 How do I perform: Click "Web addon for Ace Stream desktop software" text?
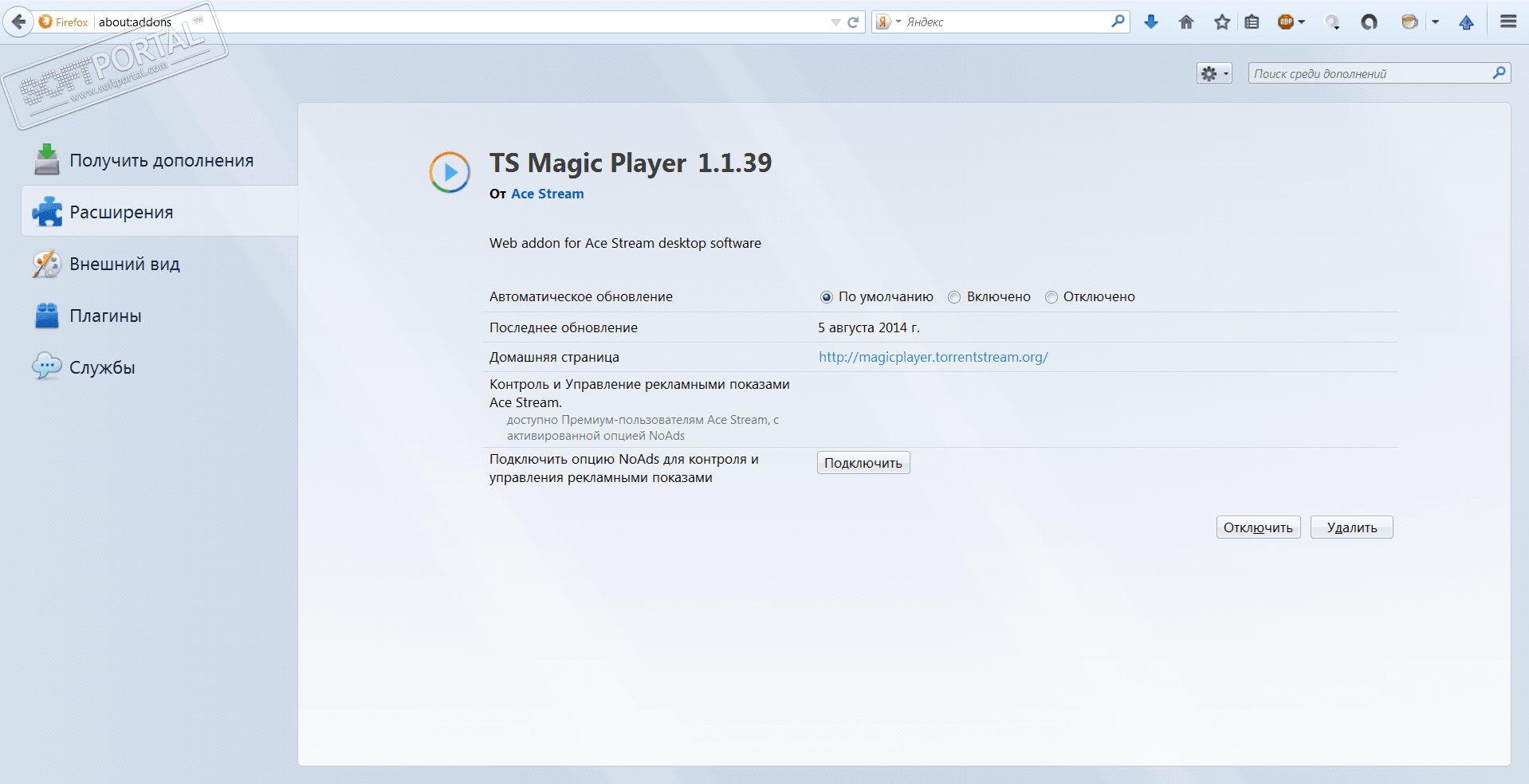coord(625,243)
